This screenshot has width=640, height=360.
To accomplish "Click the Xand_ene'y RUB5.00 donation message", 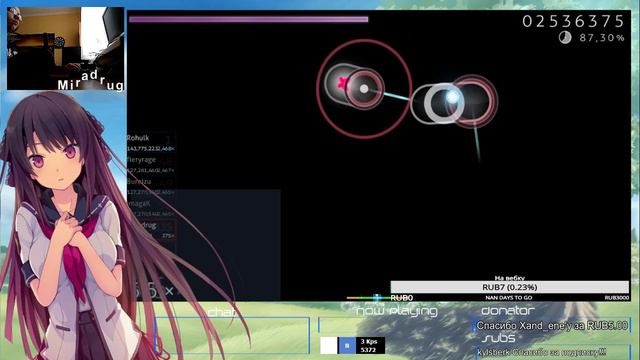I will 552,326.
